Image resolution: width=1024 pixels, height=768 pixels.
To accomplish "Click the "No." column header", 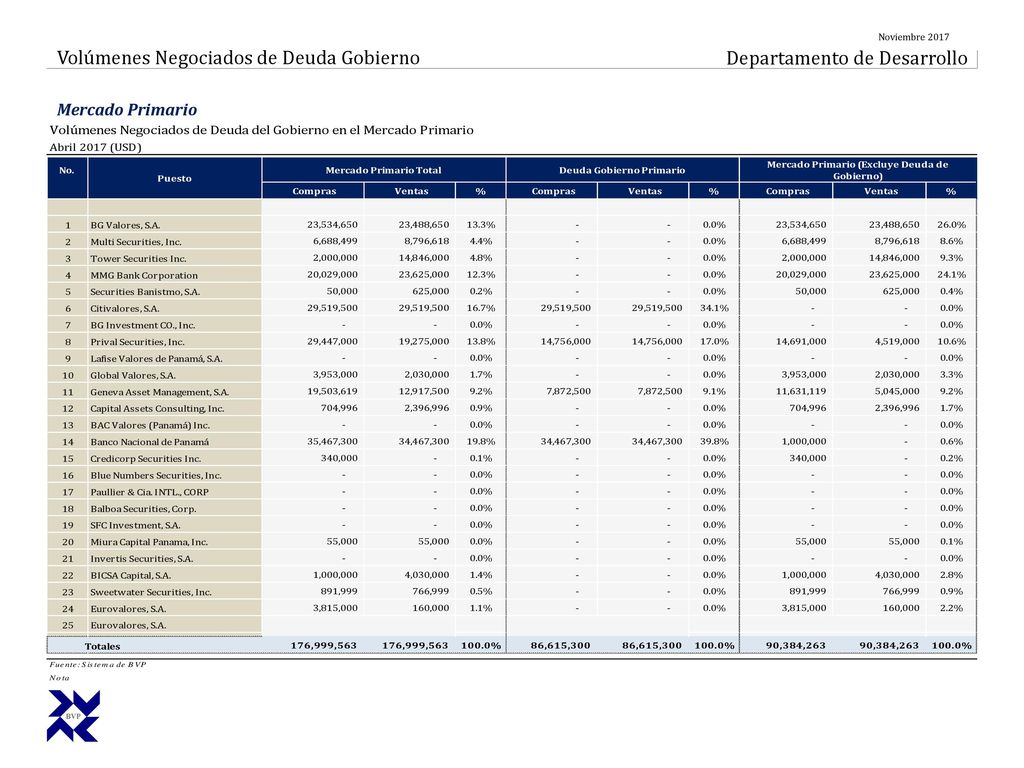I will (67, 170).
